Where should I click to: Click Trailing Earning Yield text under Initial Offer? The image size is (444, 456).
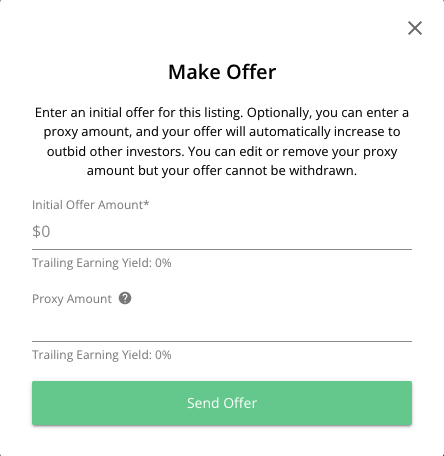click(x=102, y=263)
